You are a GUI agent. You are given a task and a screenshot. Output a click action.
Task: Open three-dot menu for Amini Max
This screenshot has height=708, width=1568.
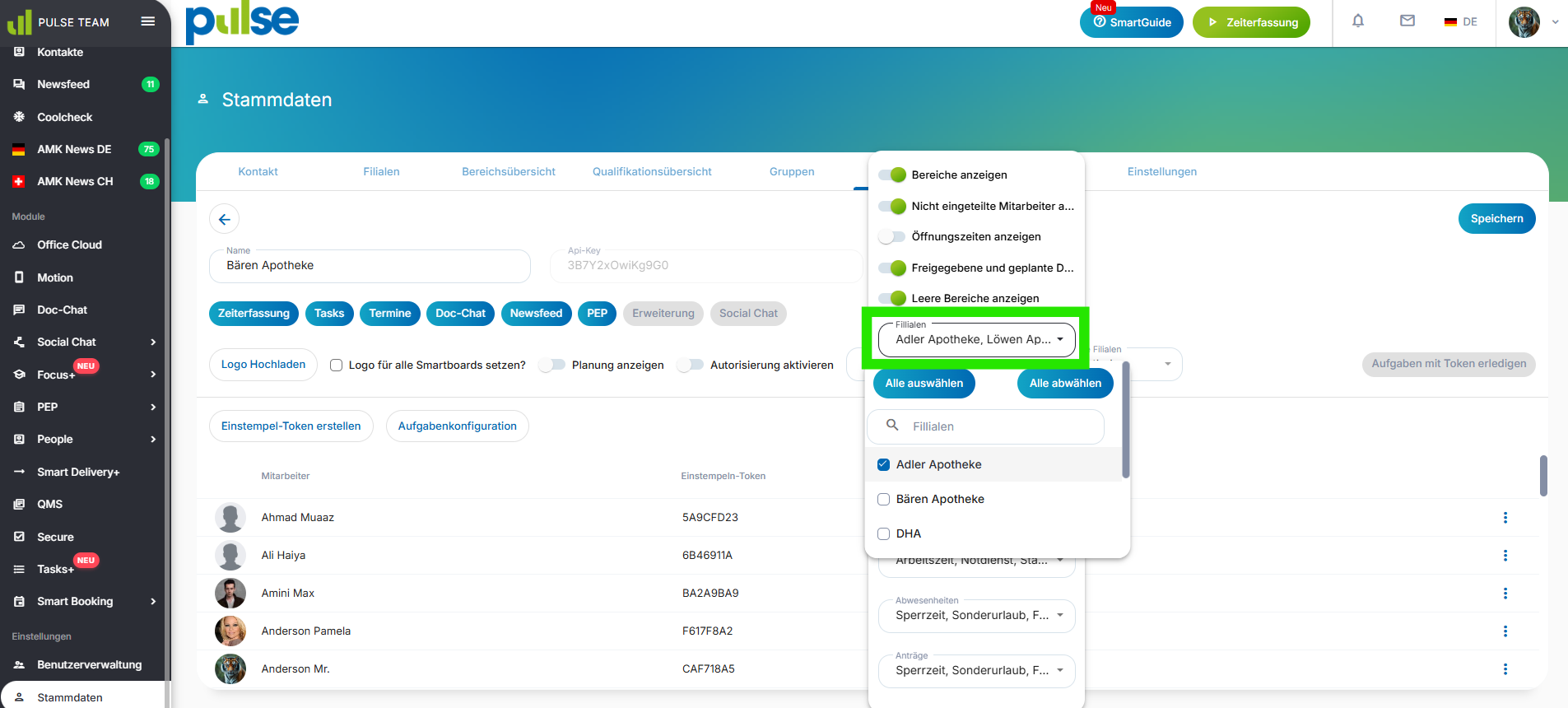[1505, 594]
